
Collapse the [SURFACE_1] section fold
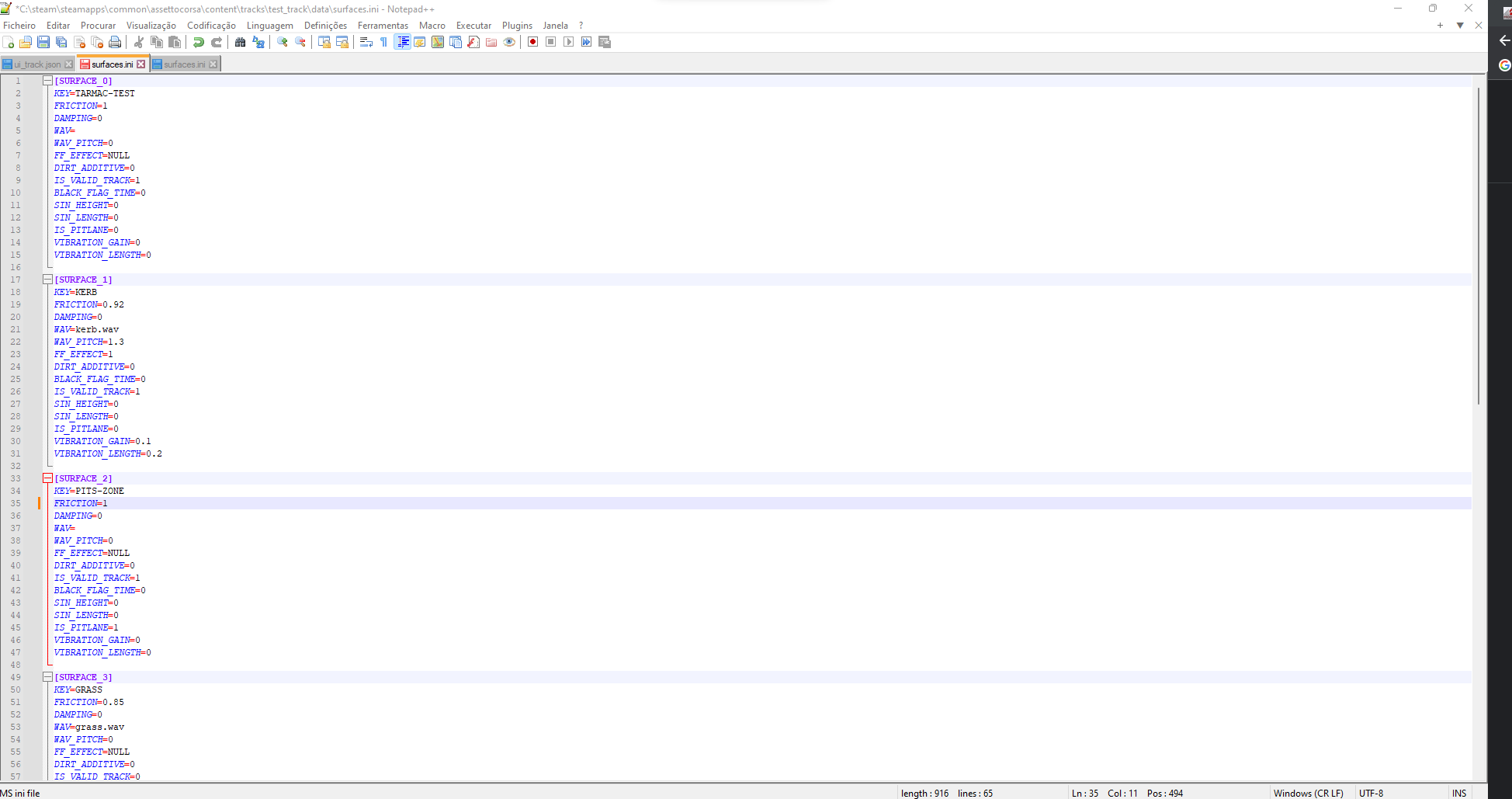(47, 280)
